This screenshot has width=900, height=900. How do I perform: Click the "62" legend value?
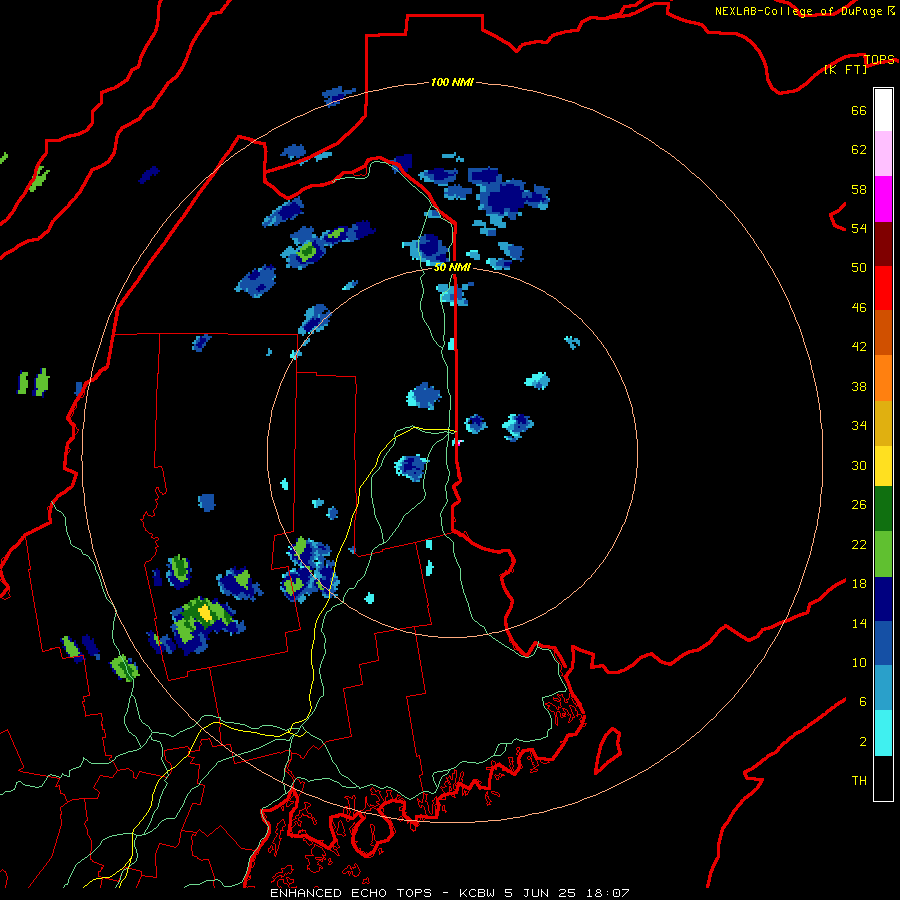pos(859,150)
